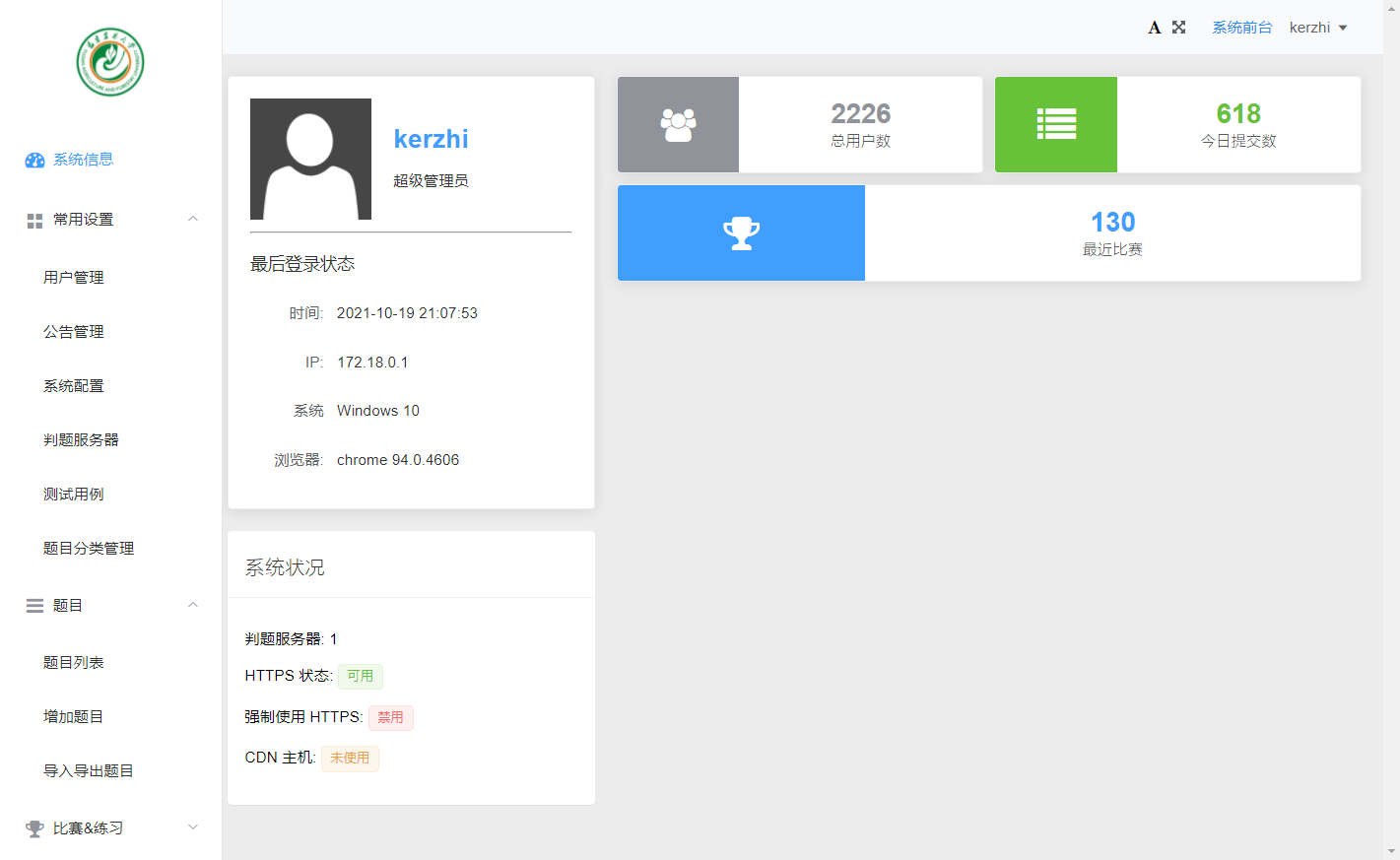Click the blue trophy contests icon

pyautogui.click(x=741, y=233)
